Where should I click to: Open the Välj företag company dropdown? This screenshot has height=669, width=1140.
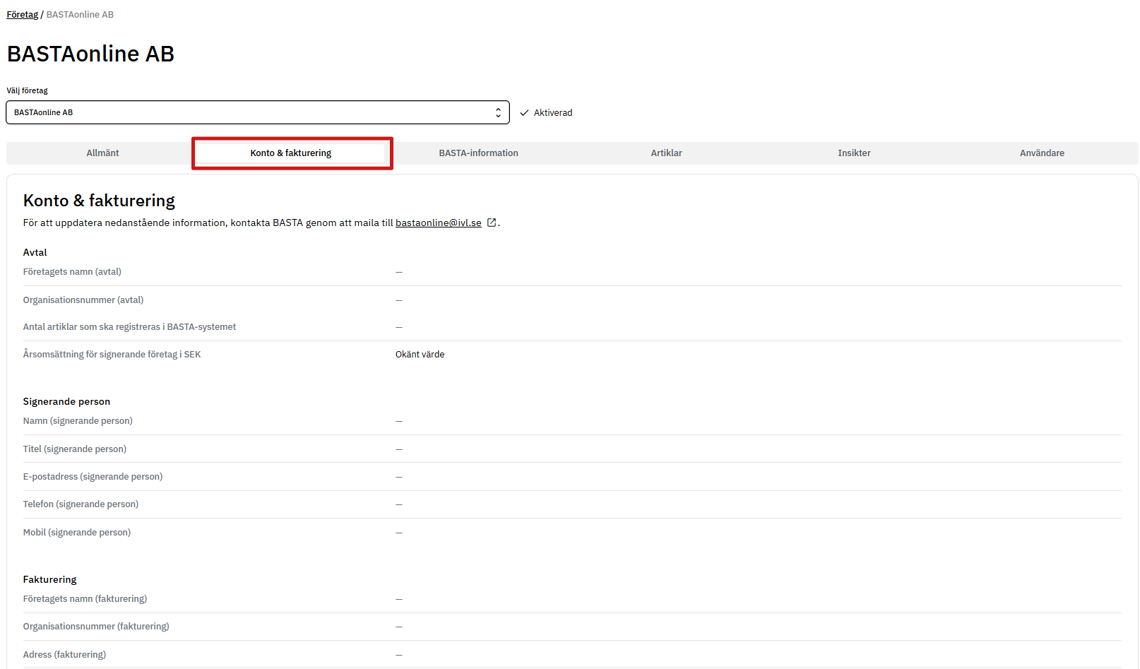click(x=257, y=113)
